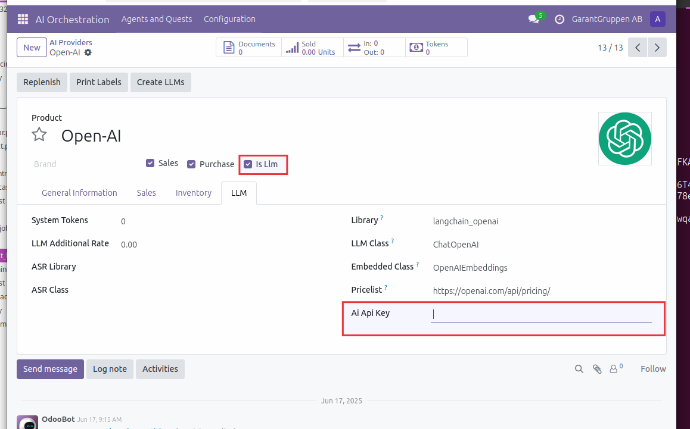Click the LLM Additional Rate value
The height and width of the screenshot is (429, 690).
tap(129, 245)
